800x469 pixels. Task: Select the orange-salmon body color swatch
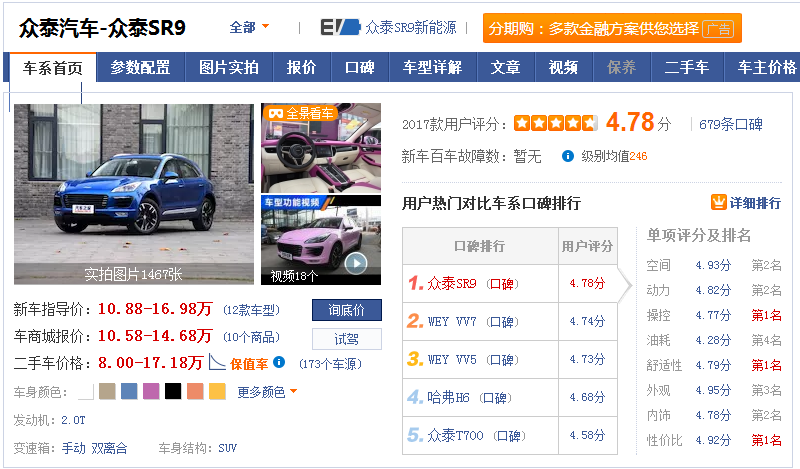pos(195,391)
